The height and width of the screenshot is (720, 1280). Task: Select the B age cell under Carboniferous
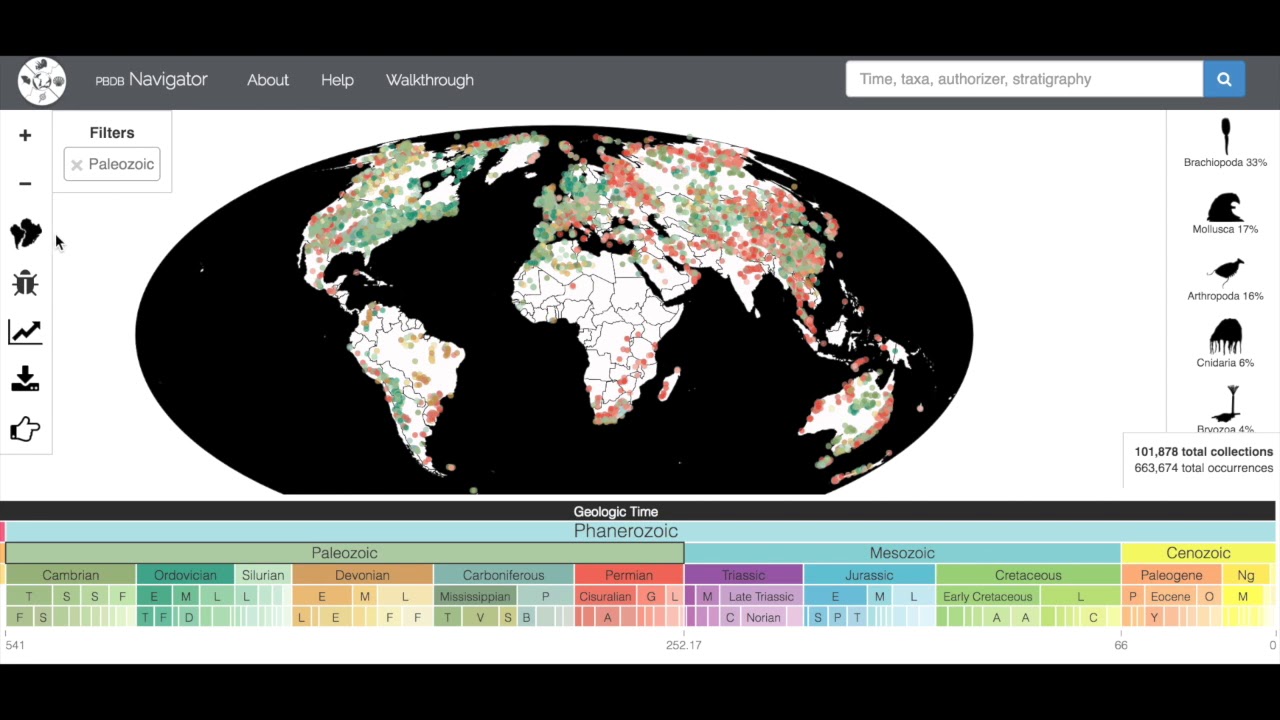(526, 618)
